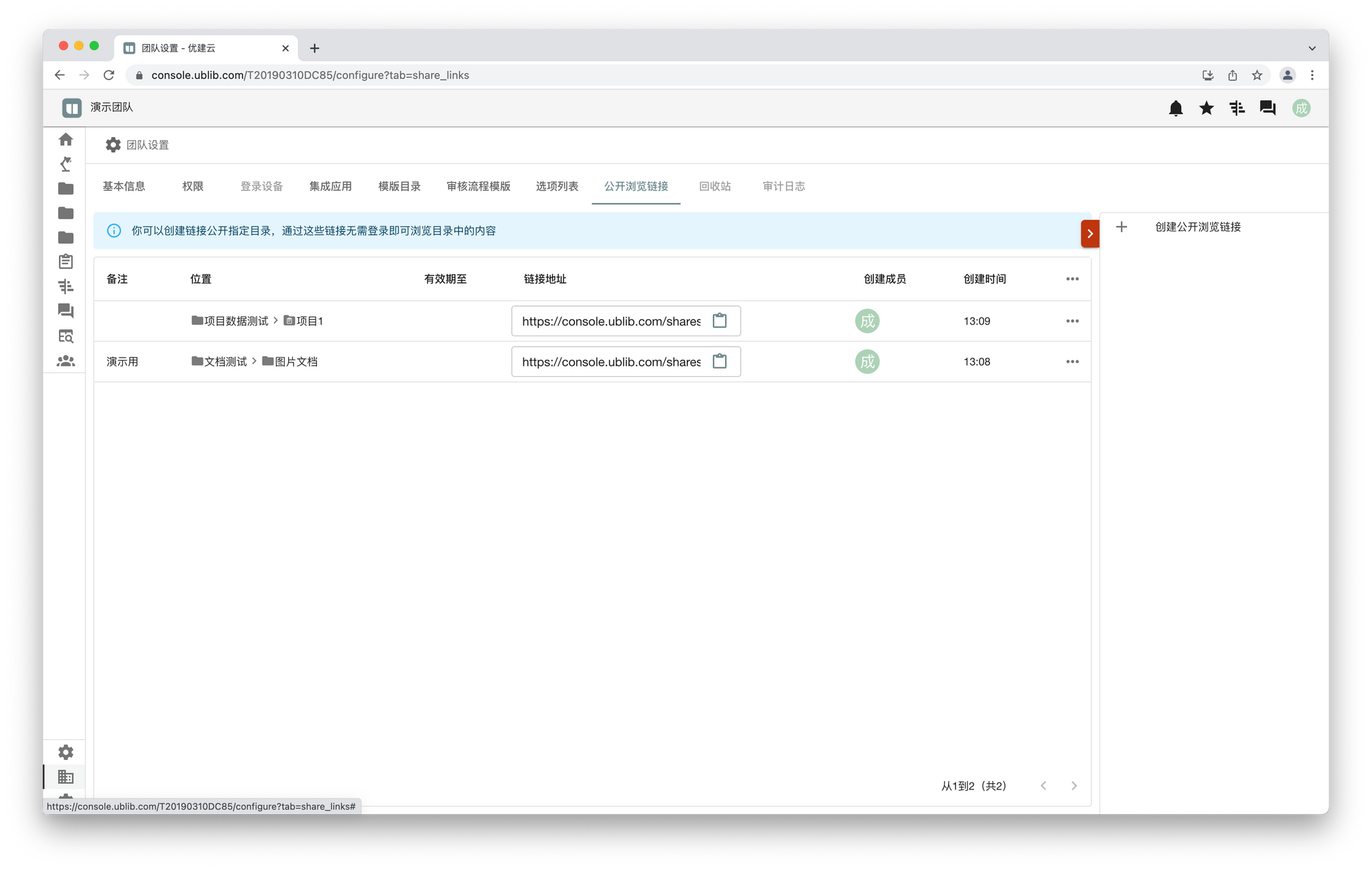Open the favorites star in app header
Screen dimensions: 1372x871
[x=1207, y=108]
